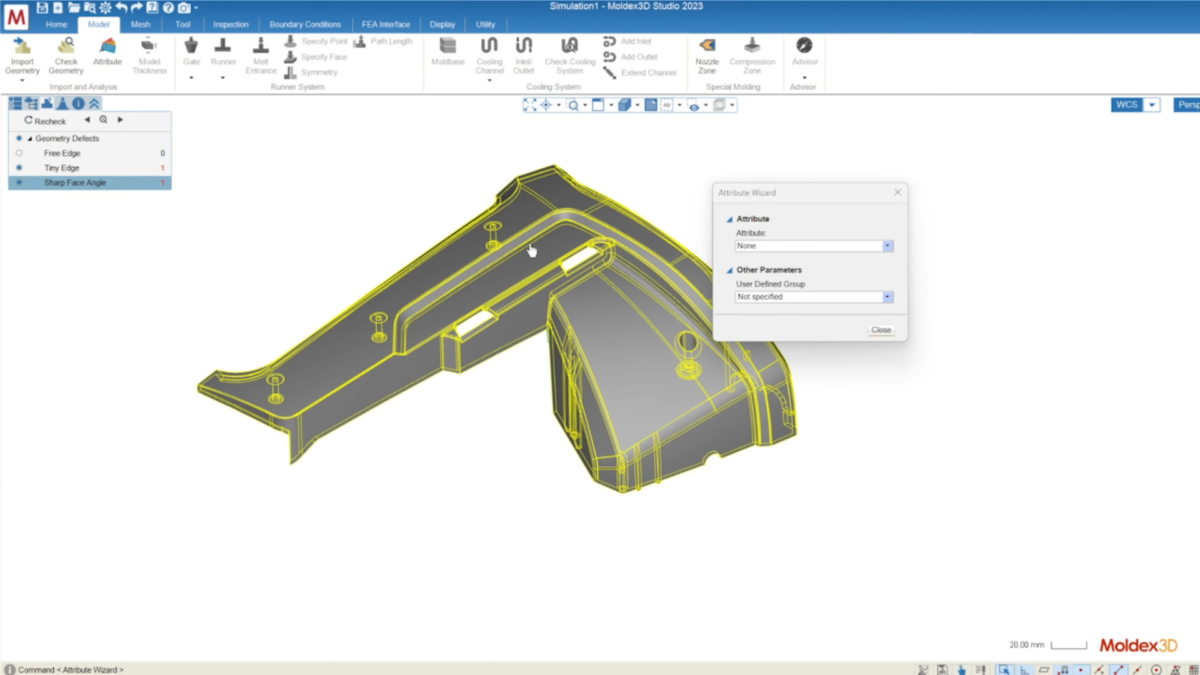This screenshot has width=1200, height=675.
Task: Click the Add Inlet button
Action: click(x=628, y=42)
